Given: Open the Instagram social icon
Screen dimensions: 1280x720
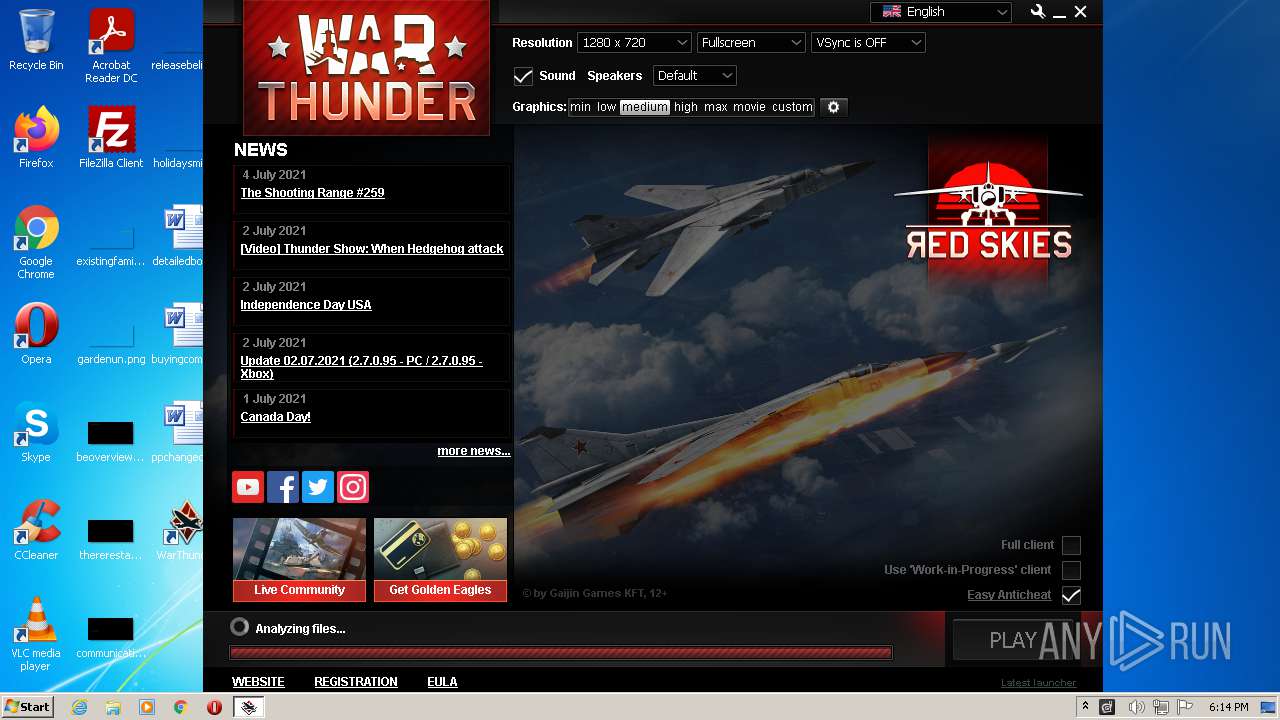Looking at the screenshot, I should [353, 487].
